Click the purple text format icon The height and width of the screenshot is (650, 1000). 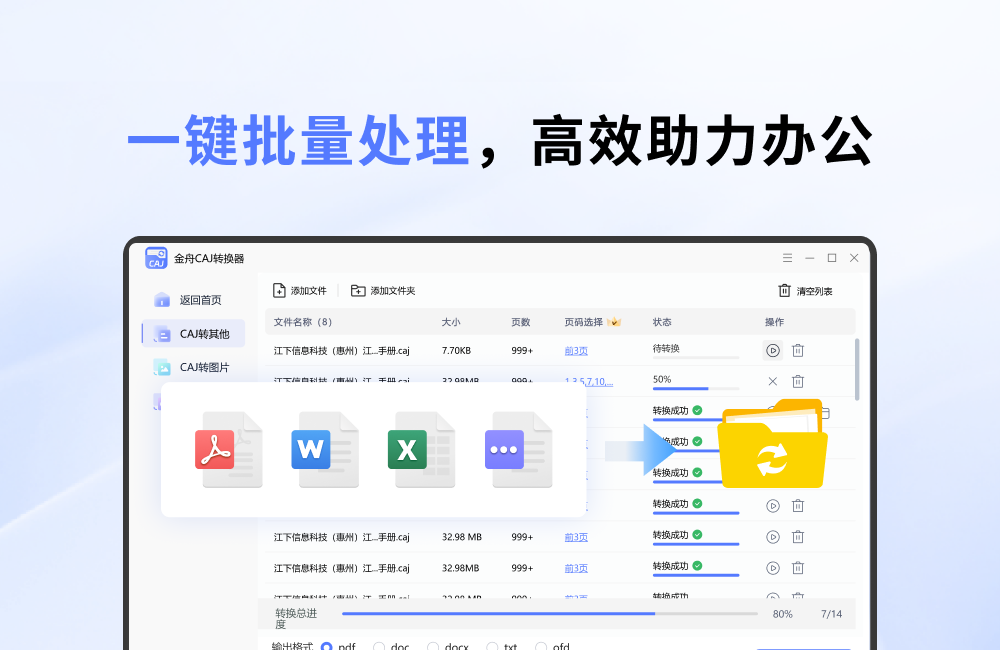click(x=518, y=449)
